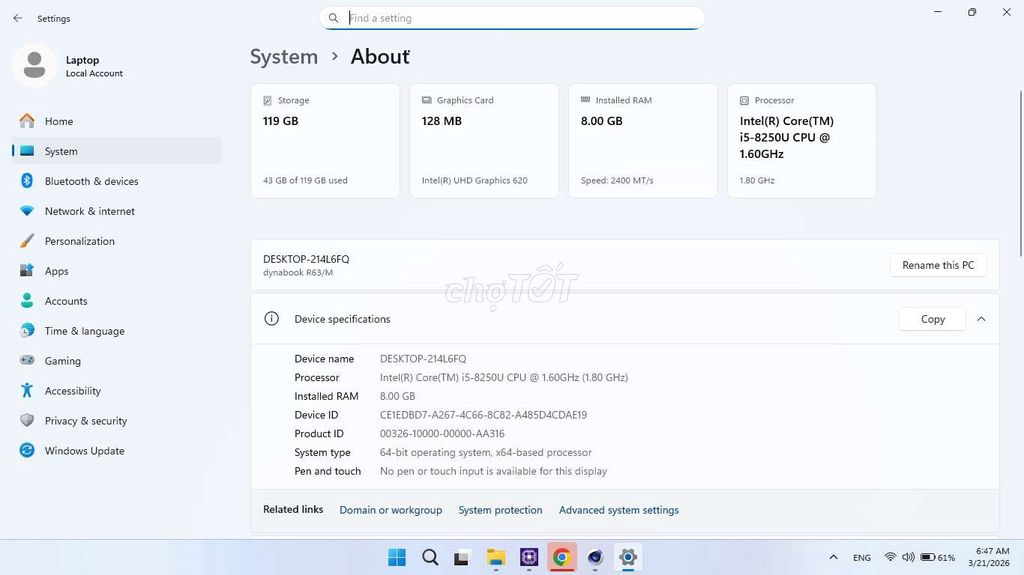Click the battery 61% indicator
1024x575 pixels.
pyautogui.click(x=937, y=557)
